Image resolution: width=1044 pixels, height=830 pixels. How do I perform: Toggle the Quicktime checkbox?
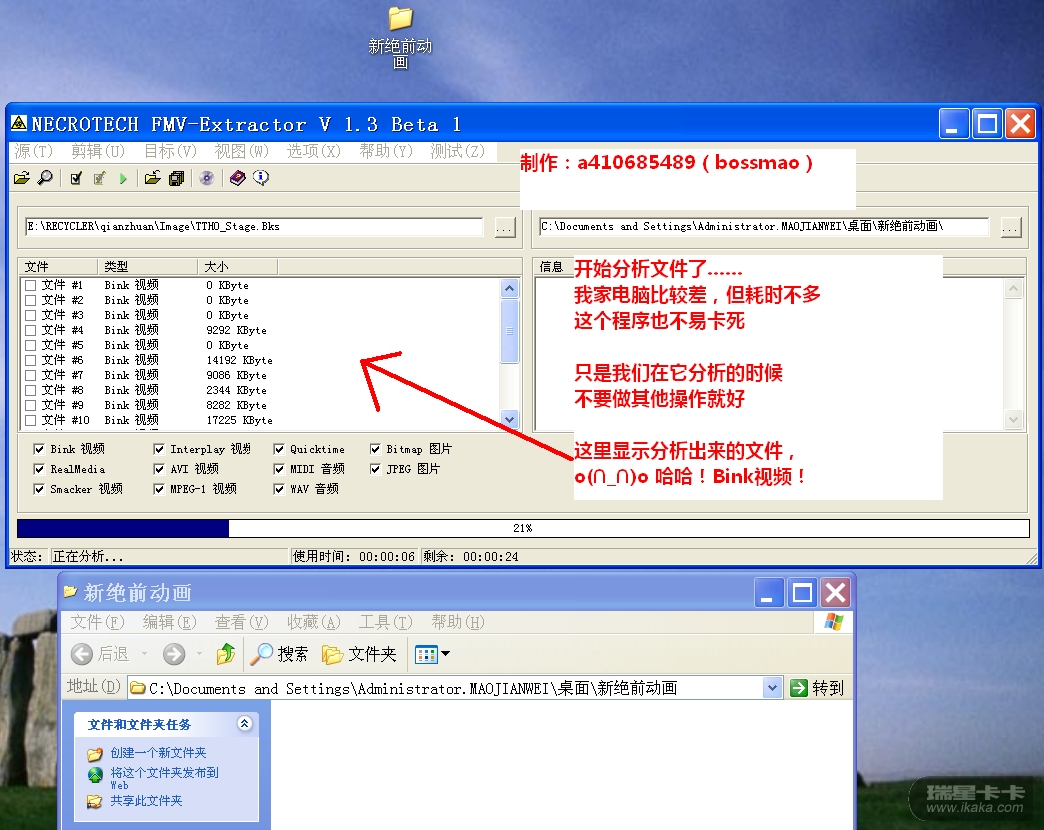[279, 449]
